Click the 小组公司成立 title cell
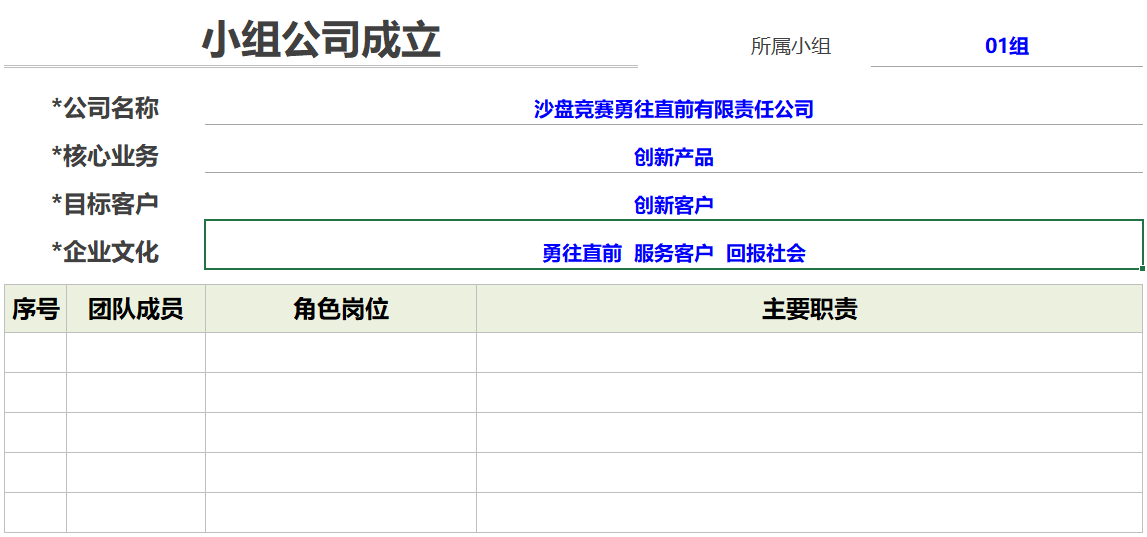Screen dimensions: 1147x537 [321, 41]
